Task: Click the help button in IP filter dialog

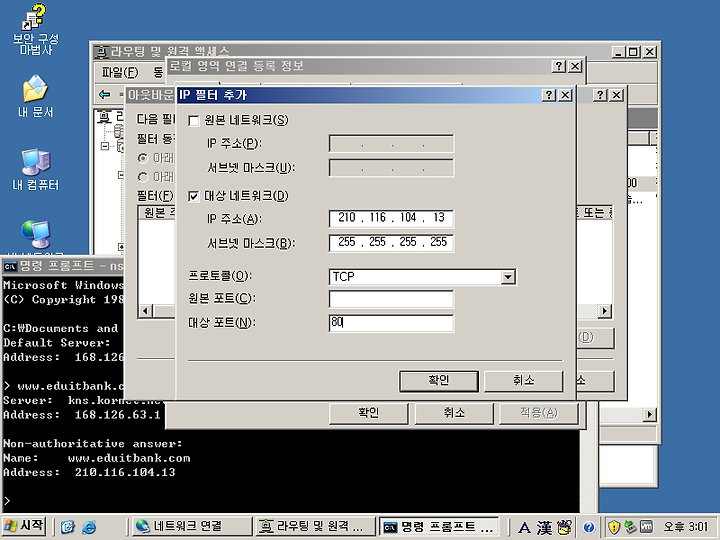Action: point(548,95)
